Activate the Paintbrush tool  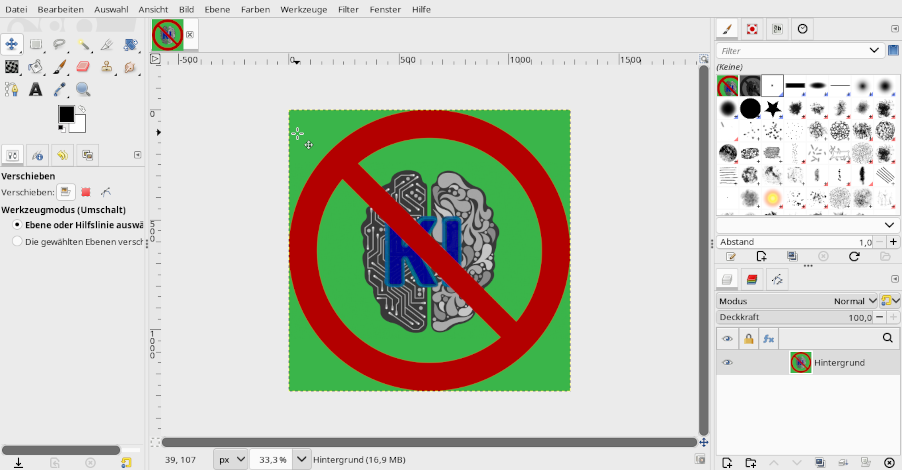click(59, 67)
